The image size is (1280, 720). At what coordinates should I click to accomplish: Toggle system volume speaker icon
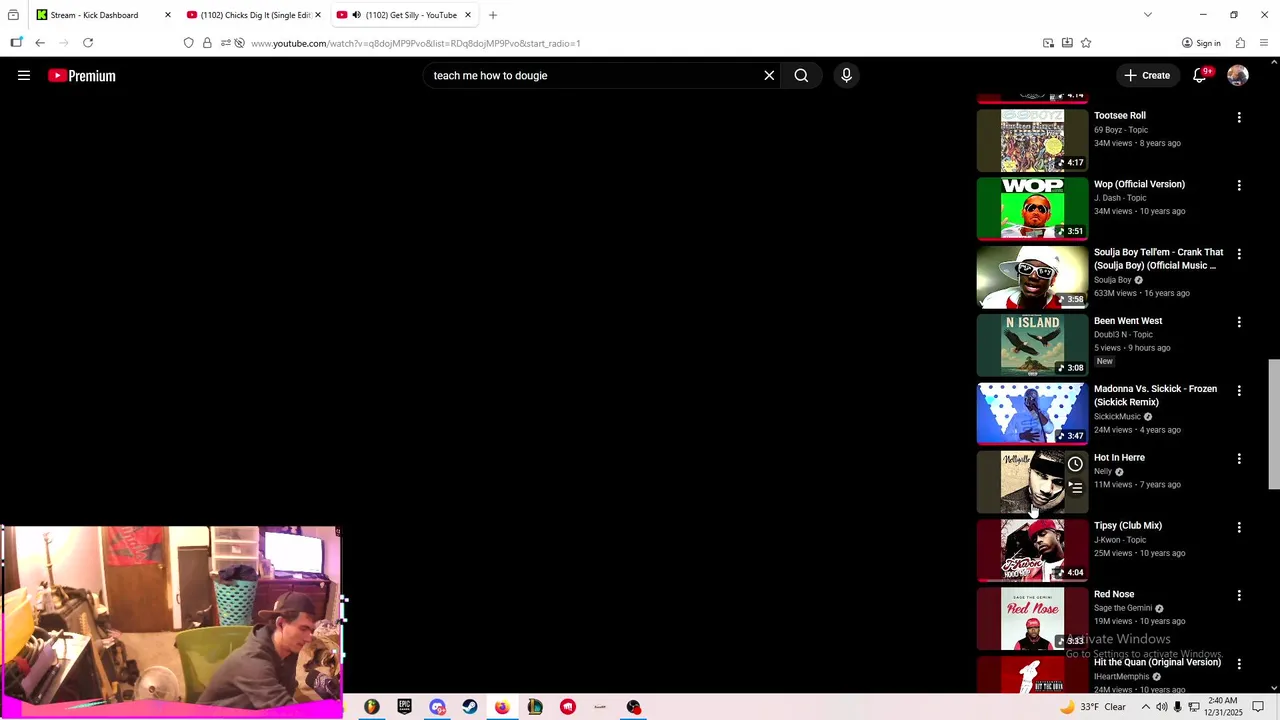point(1162,707)
